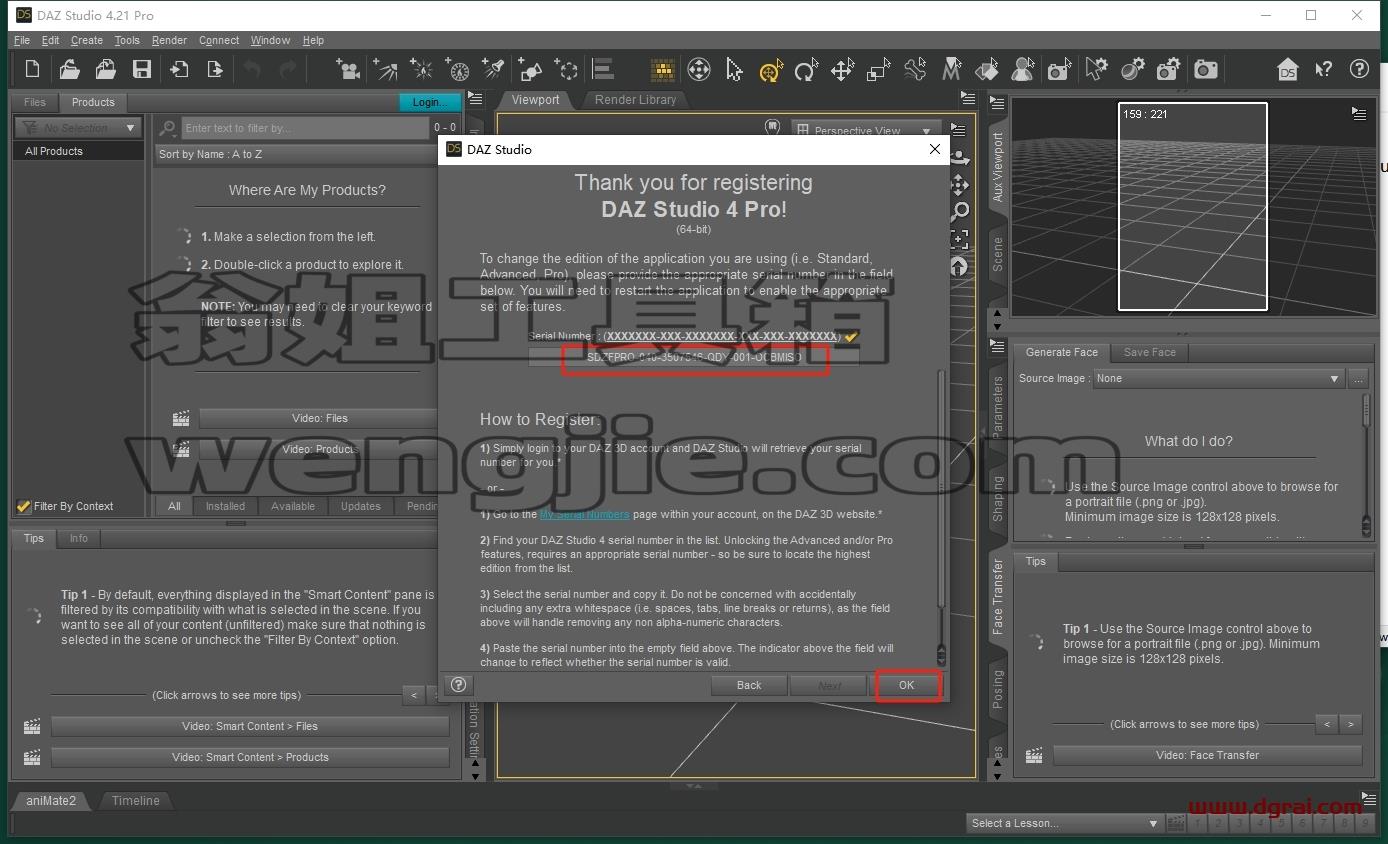Select the ActivePose bone tool
This screenshot has height=844, width=1388.
tap(915, 69)
